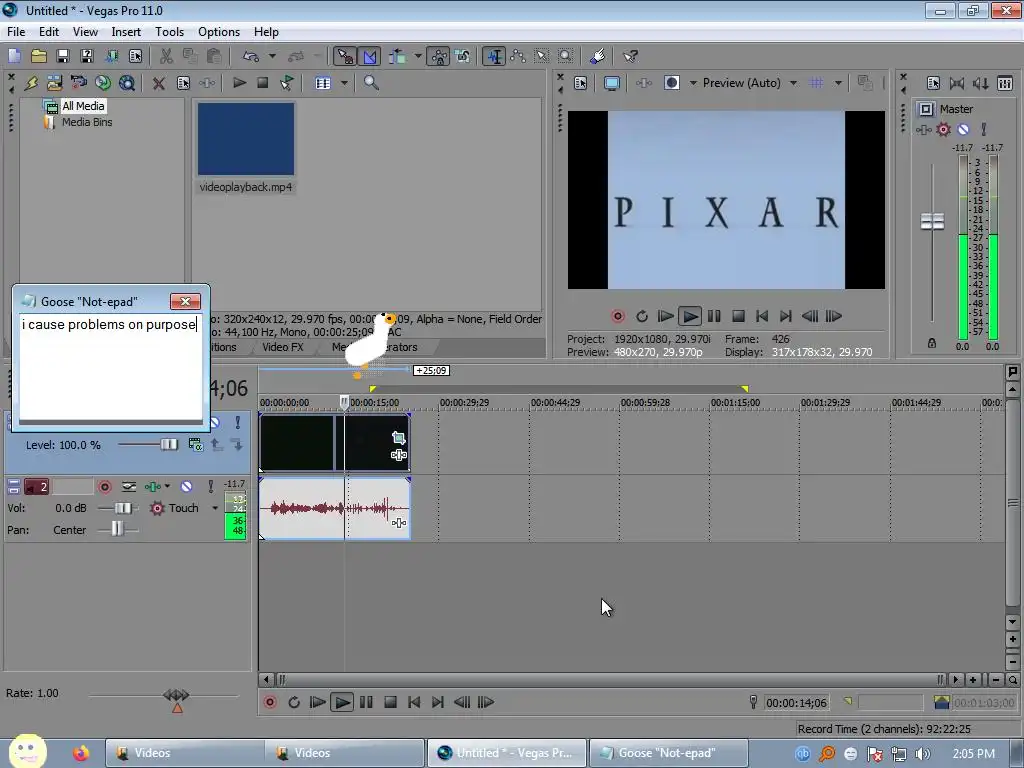
Task: Pause playback in timeline transport bar
Action: 366,702
